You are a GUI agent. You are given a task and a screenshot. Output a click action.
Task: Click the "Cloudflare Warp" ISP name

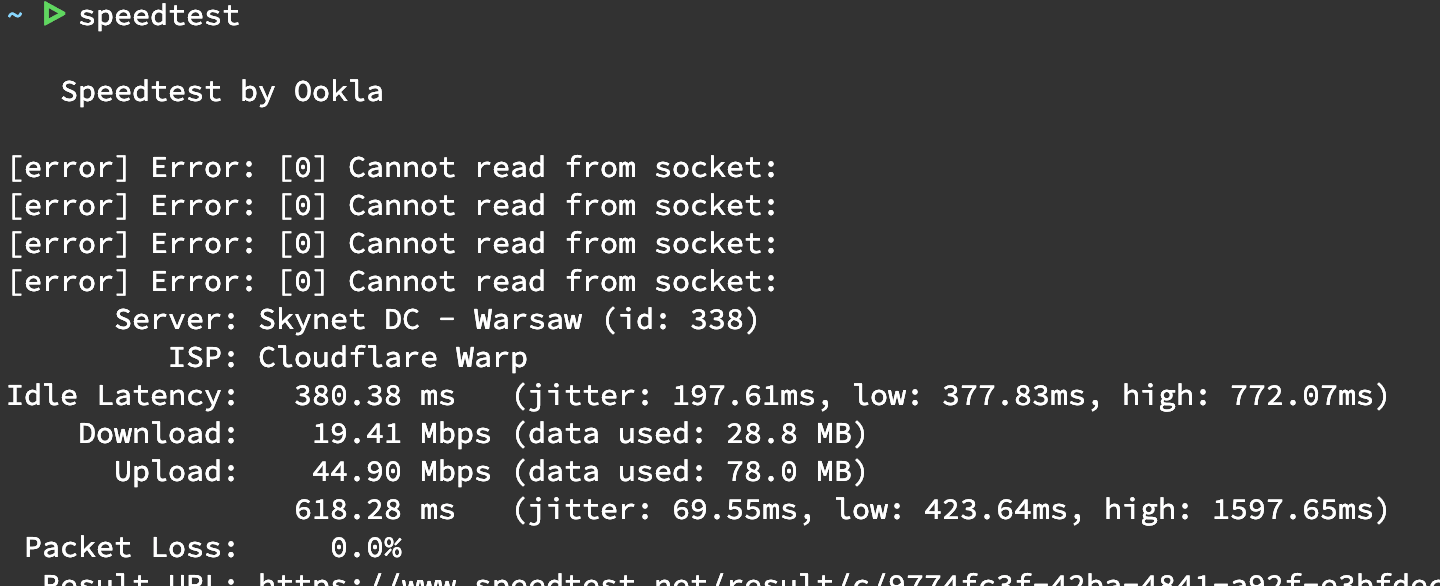[392, 358]
